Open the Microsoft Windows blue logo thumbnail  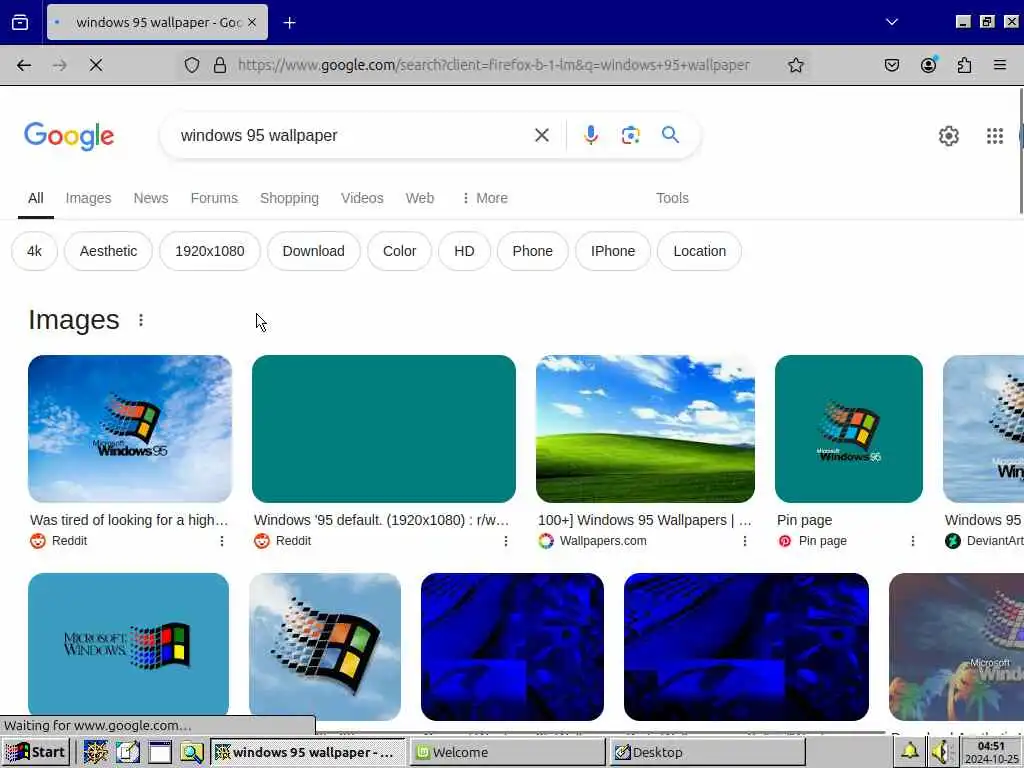(x=129, y=646)
